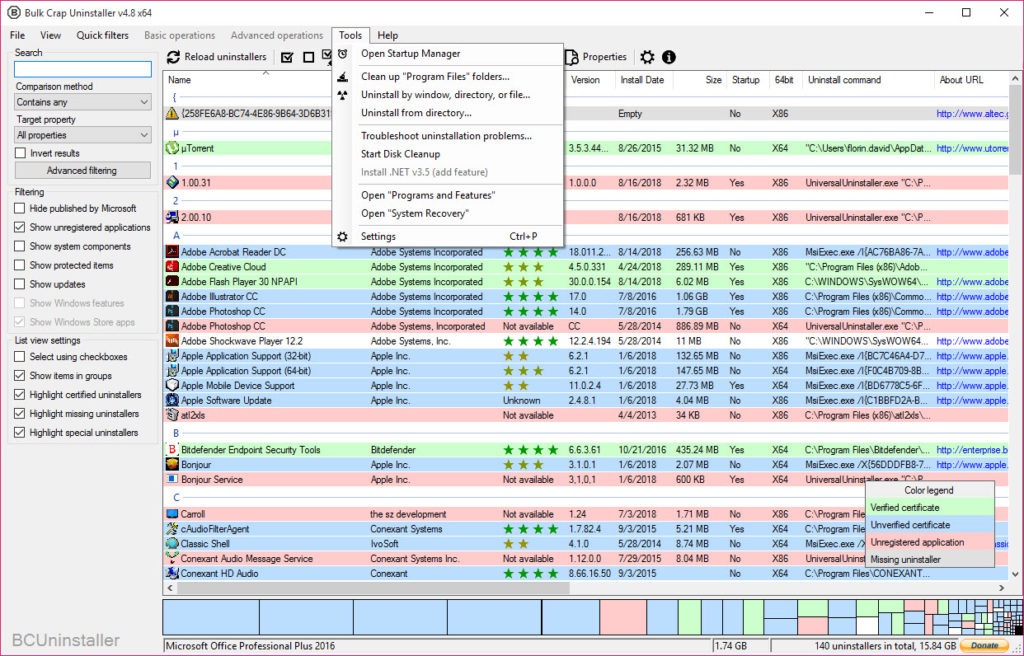Click the Adobe Shockwave Player 12.2 icon

click(x=172, y=341)
